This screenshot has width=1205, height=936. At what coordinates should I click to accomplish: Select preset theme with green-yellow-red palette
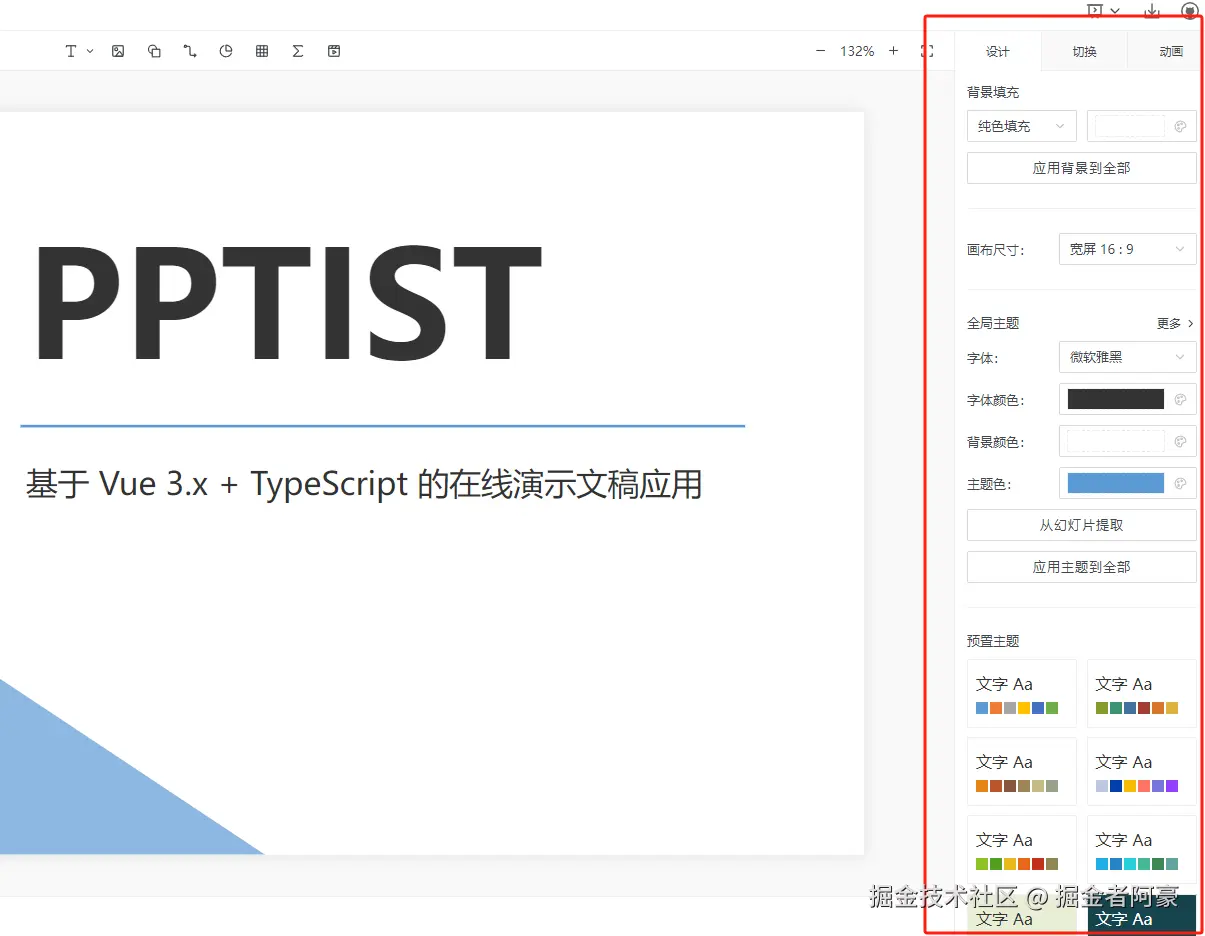pyautogui.click(x=1022, y=849)
